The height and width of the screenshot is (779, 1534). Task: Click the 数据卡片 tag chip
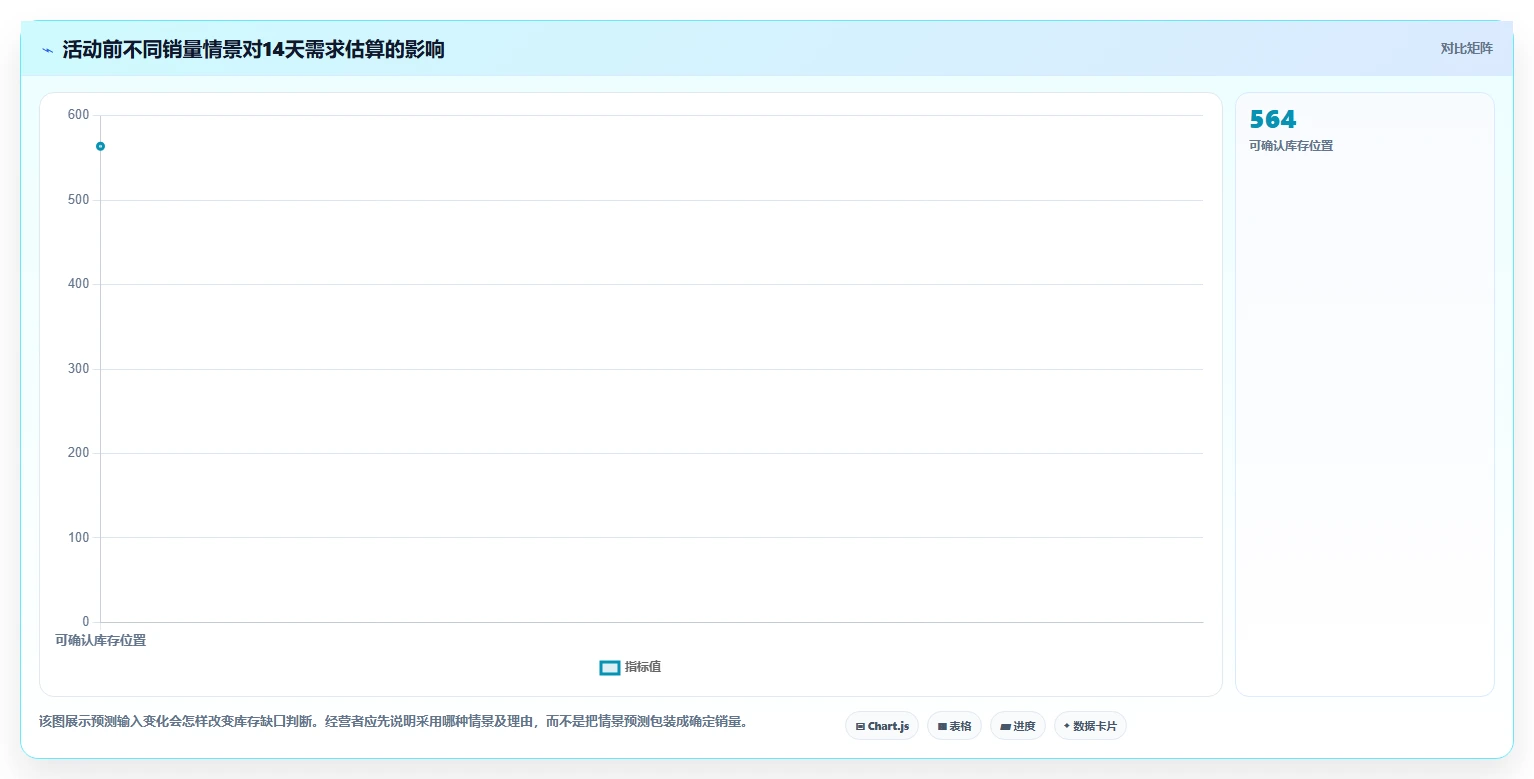click(1090, 726)
